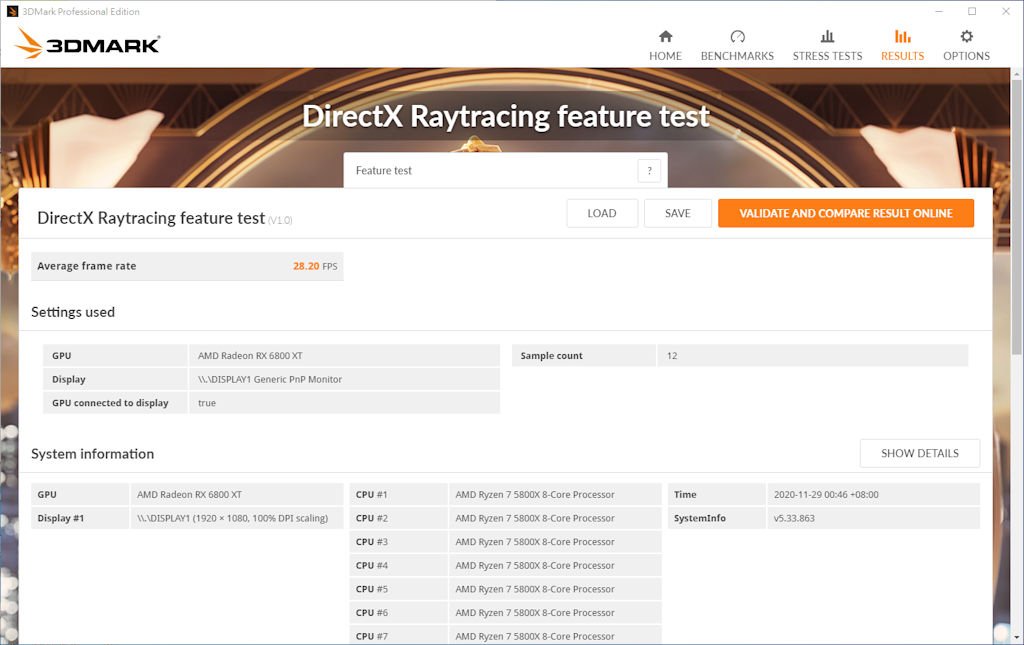
Task: Click the LOAD button
Action: 602,213
